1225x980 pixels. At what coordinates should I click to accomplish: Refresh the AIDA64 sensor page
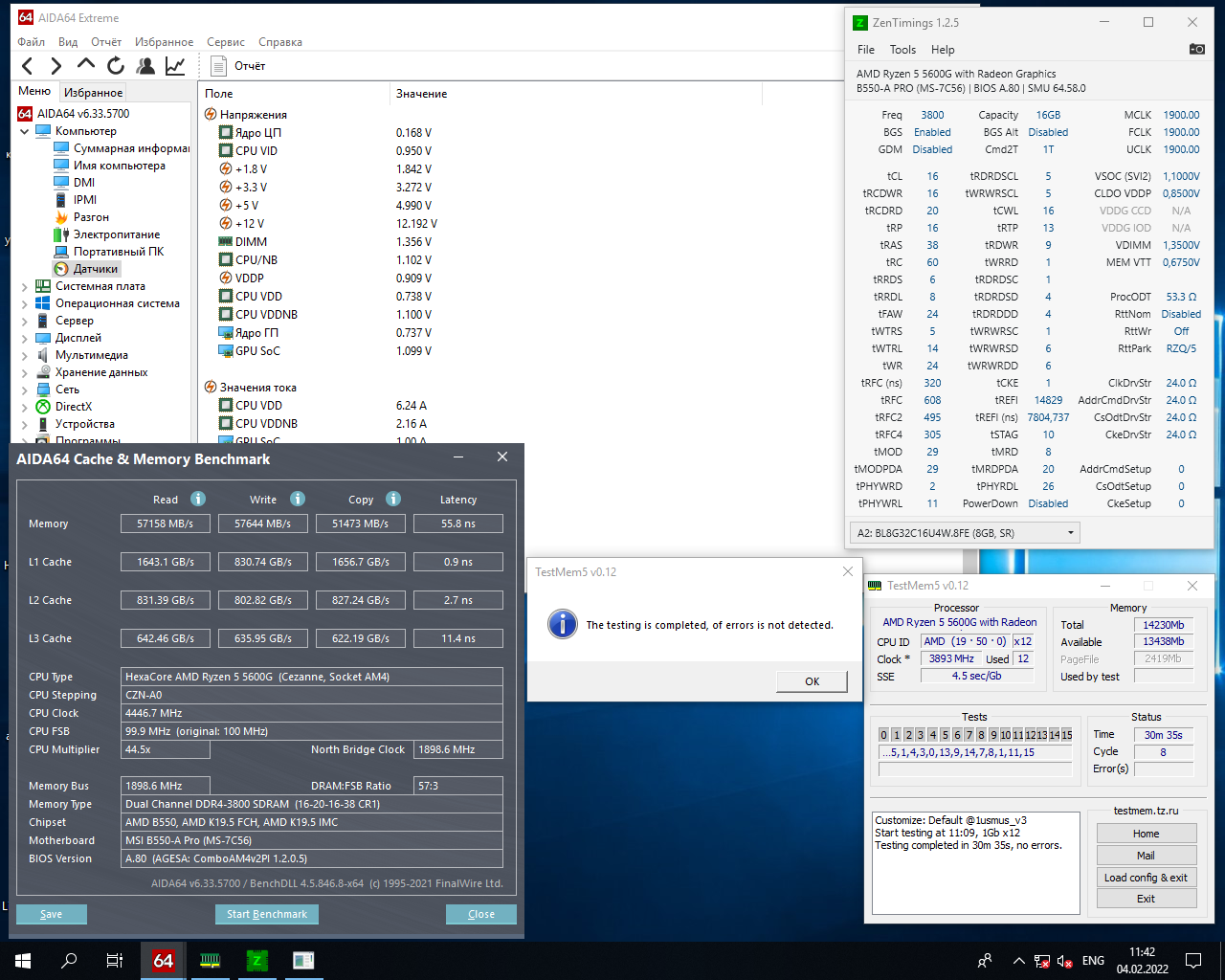(x=116, y=65)
